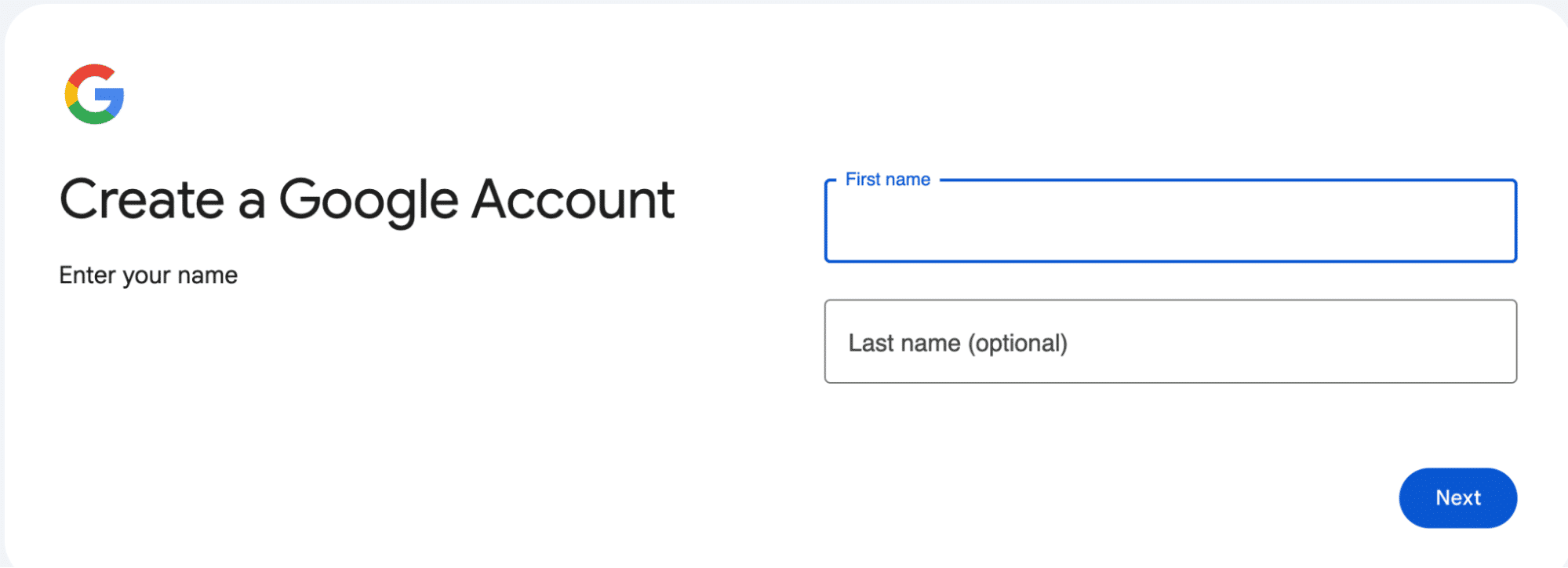1568x568 pixels.
Task: Focus the Last name (optional) field
Action: pos(1169,342)
